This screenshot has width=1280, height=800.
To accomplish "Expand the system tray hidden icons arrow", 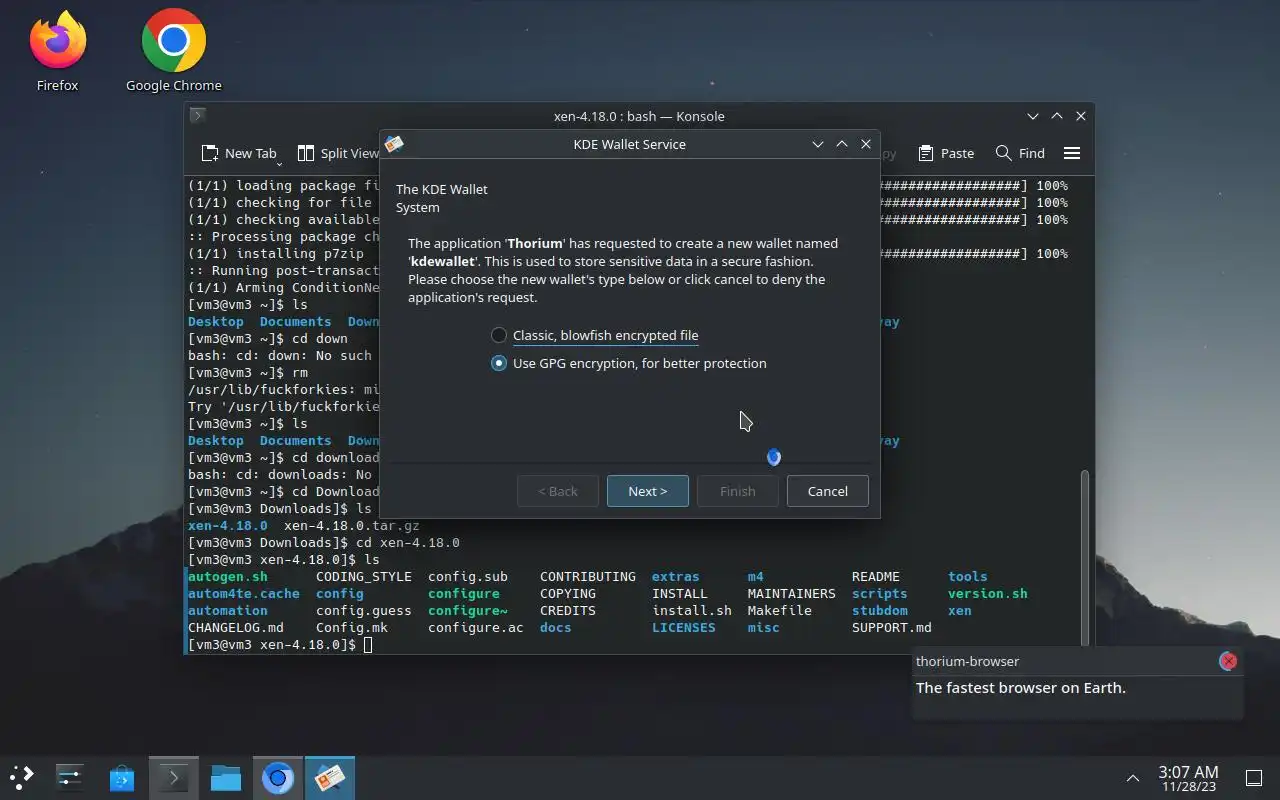I will tap(1133, 778).
